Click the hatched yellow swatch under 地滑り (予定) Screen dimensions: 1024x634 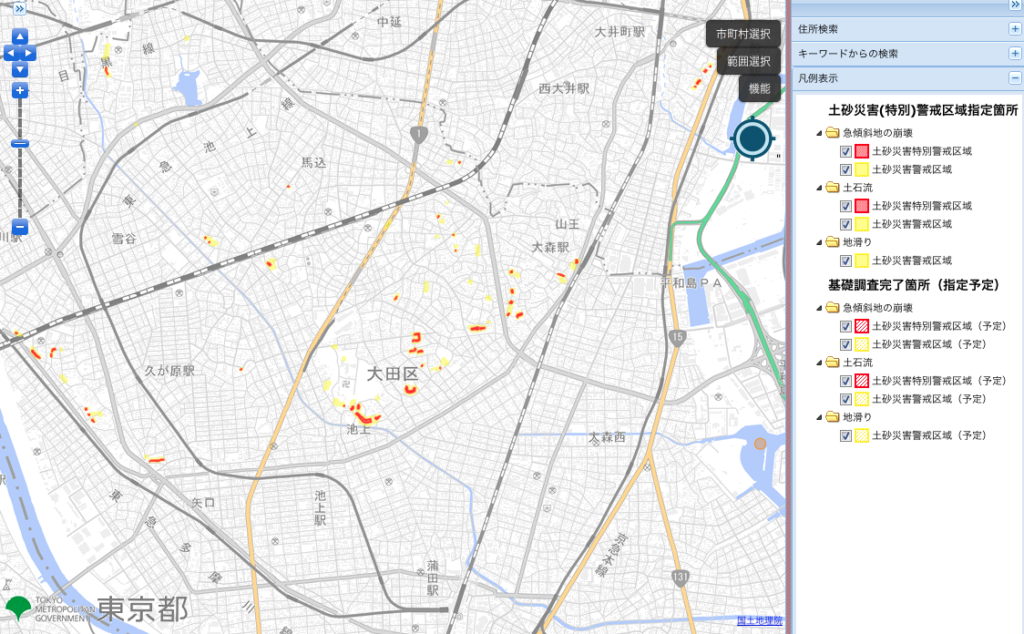(x=861, y=436)
